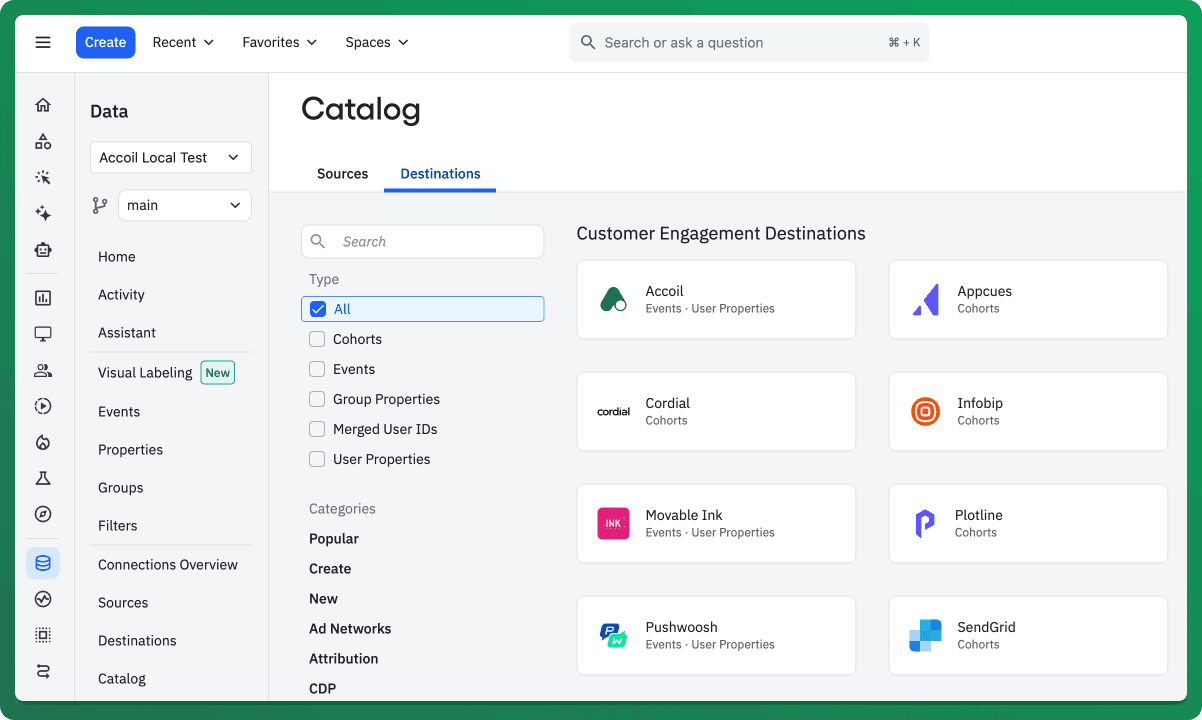
Task: Click the Infobip logo icon
Action: coord(925,411)
